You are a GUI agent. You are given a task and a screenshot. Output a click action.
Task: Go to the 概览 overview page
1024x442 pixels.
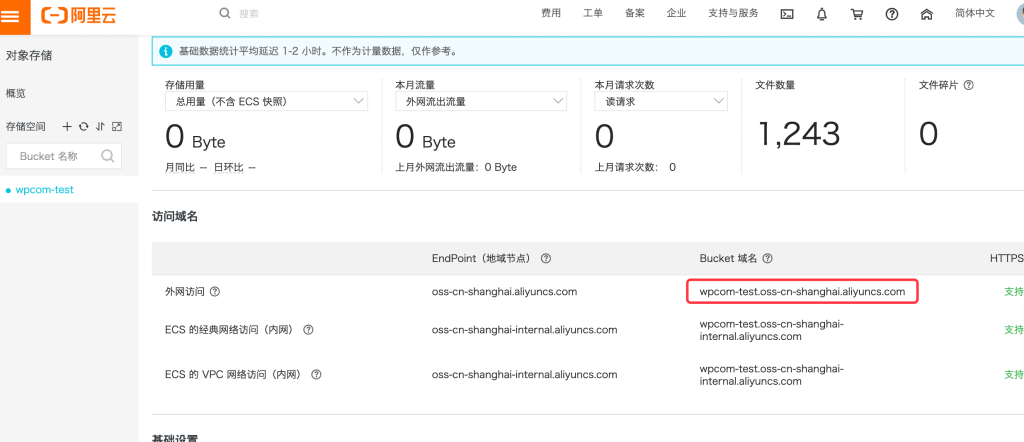tap(16, 93)
